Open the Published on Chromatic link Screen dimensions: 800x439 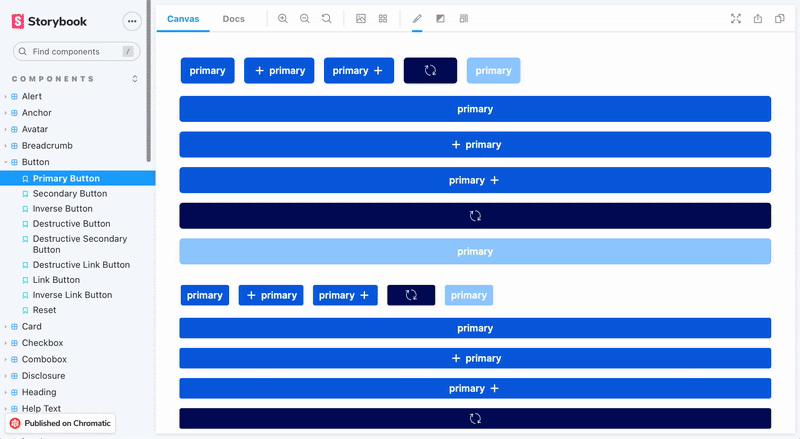click(x=62, y=423)
